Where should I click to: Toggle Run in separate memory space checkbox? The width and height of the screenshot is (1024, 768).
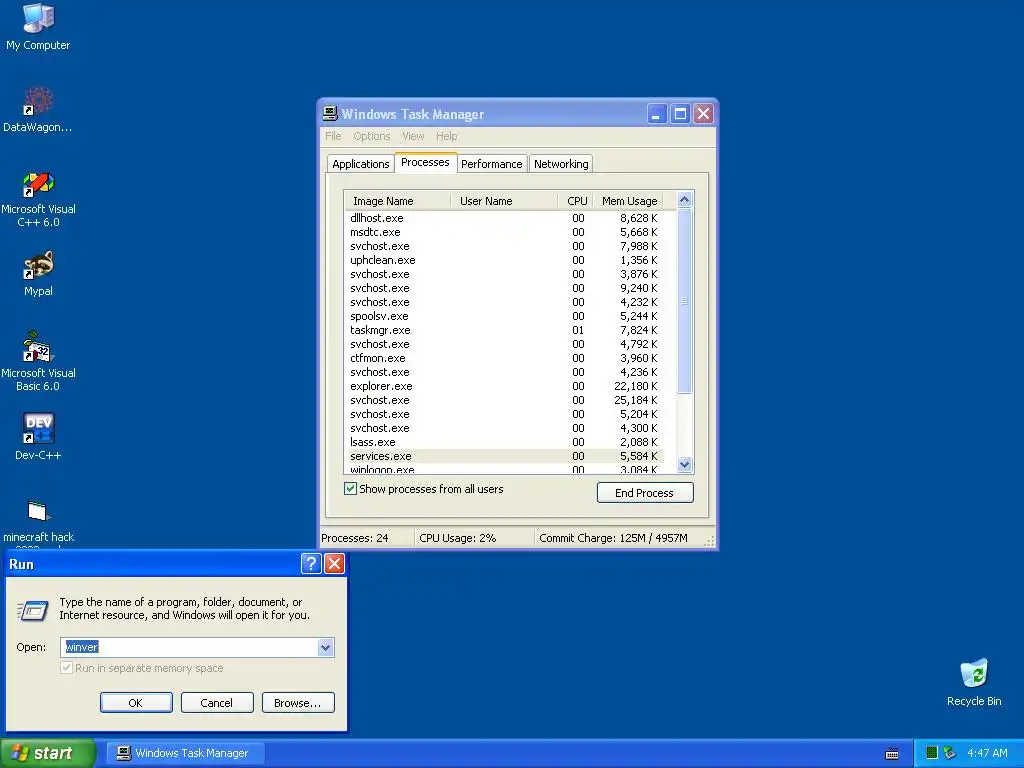66,667
